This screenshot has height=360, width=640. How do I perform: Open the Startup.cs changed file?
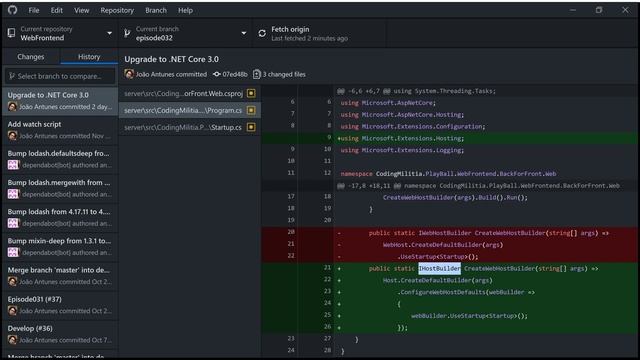(x=190, y=127)
